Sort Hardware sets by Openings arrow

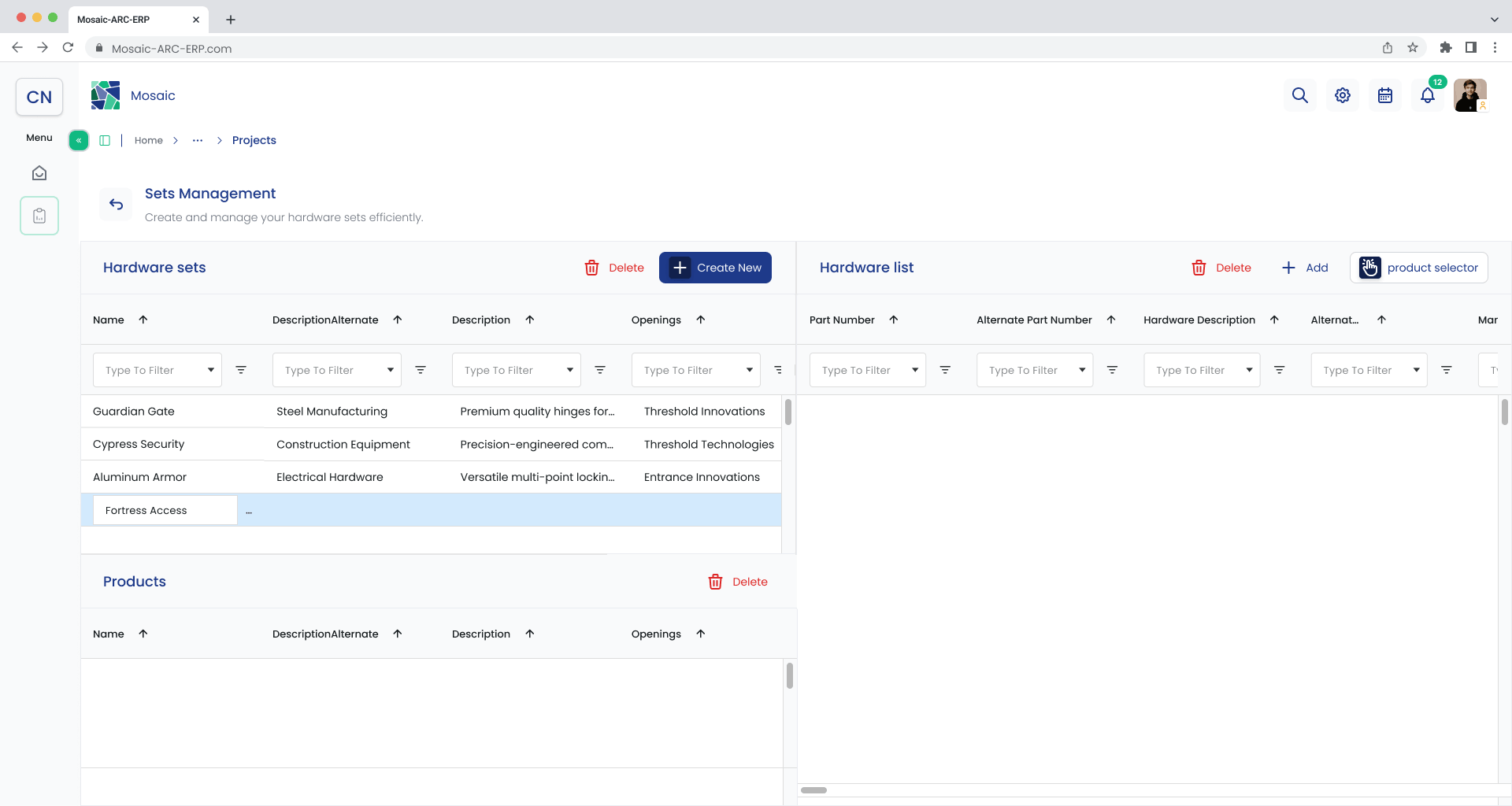[x=701, y=320]
